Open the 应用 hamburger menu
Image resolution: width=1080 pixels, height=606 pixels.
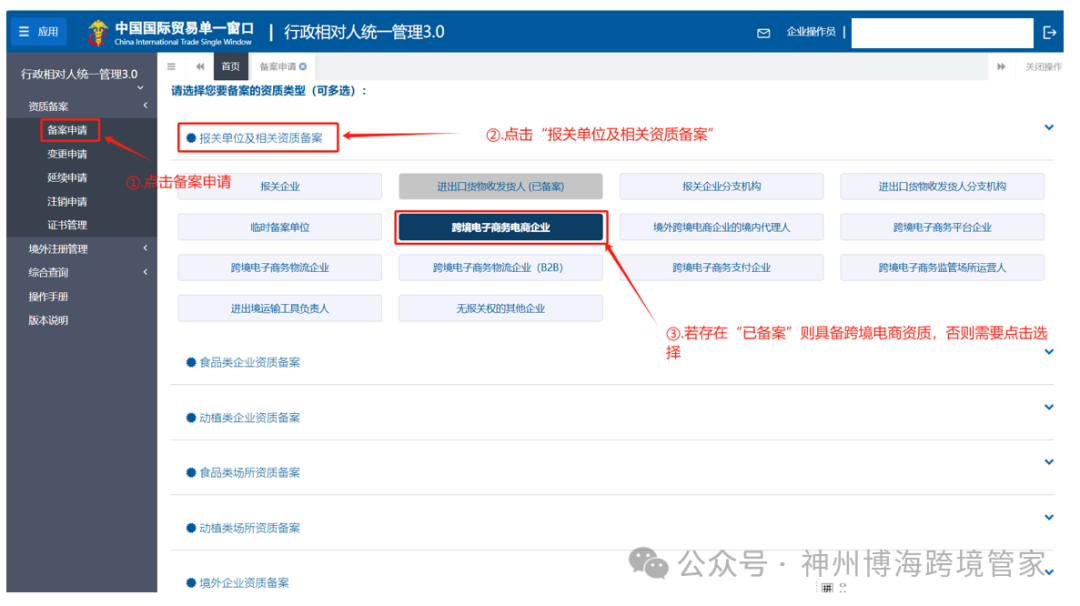[x=39, y=32]
